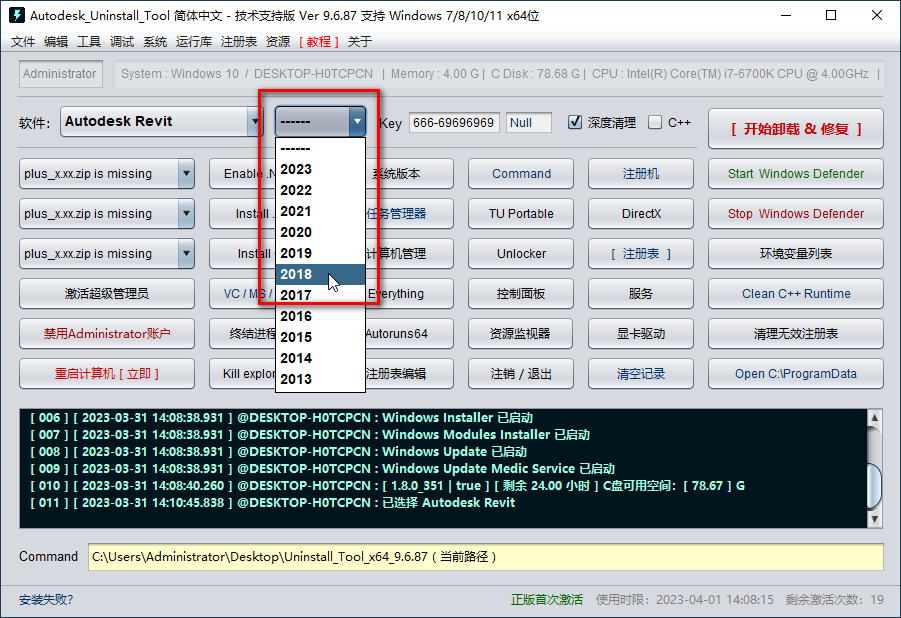901x618 pixels.
Task: Open Unlocker tool
Action: 521,254
